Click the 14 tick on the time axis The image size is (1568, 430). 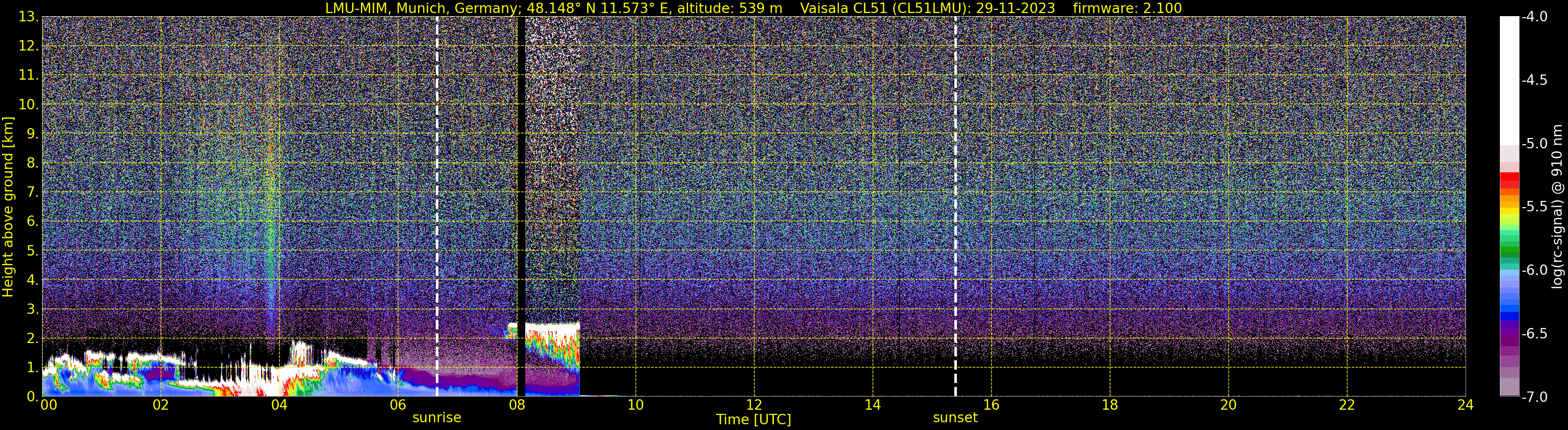click(873, 405)
